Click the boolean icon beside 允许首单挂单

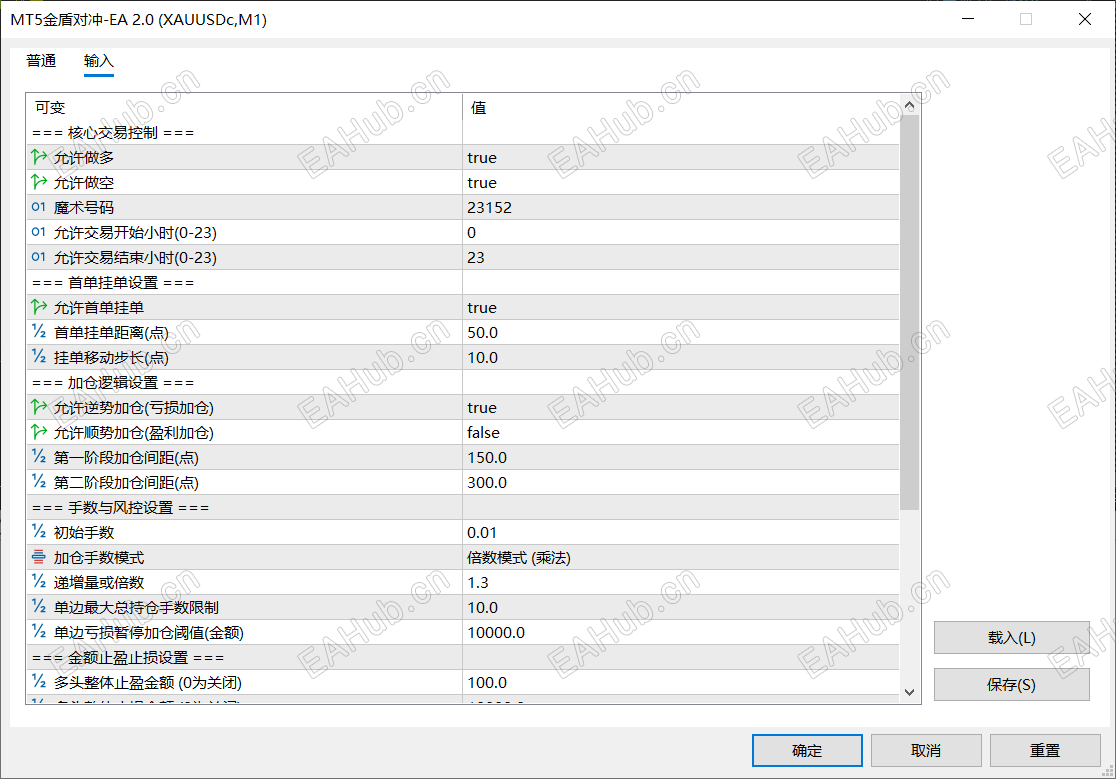click(39, 307)
